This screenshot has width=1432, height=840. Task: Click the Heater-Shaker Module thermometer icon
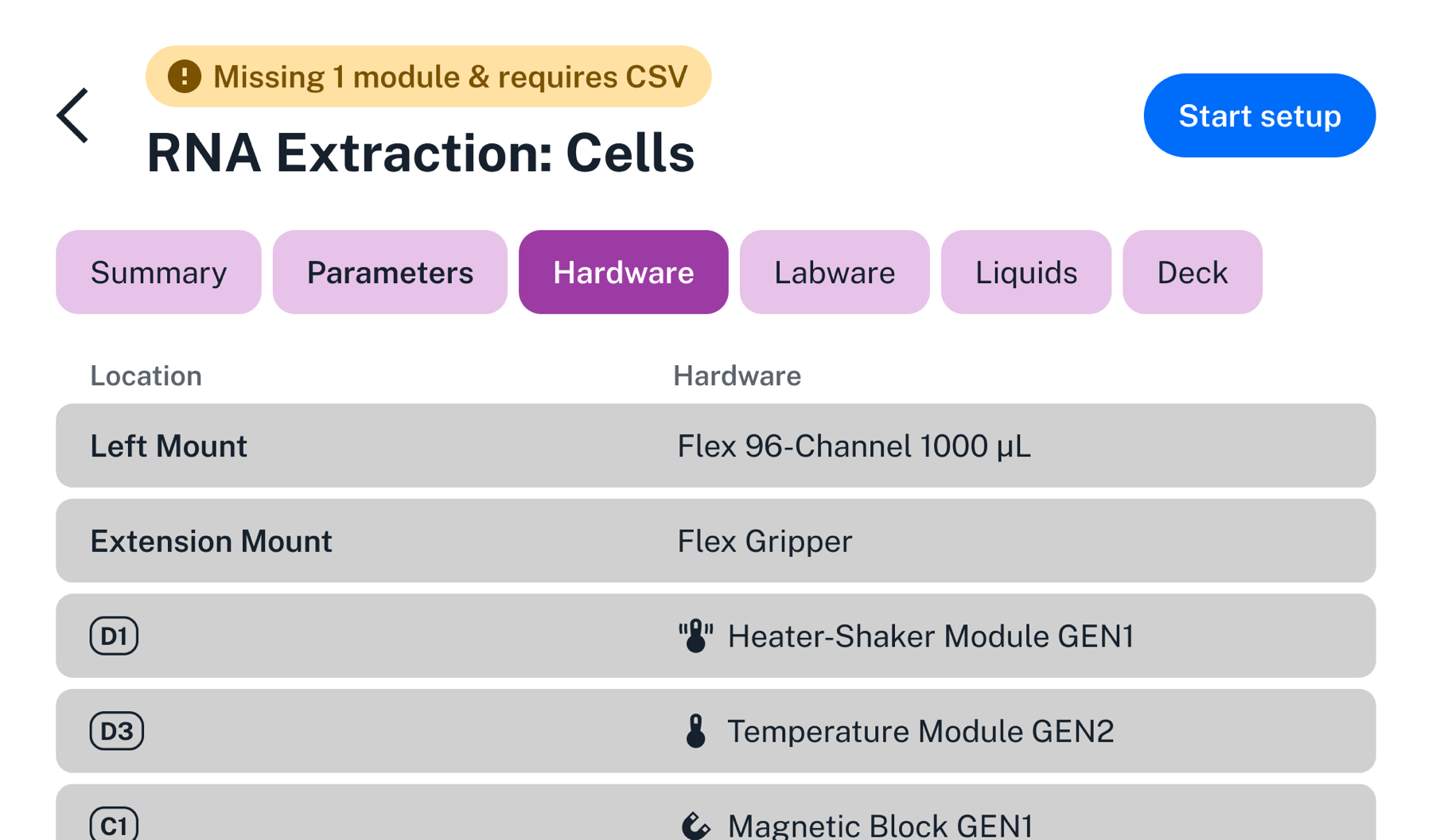[x=695, y=636]
